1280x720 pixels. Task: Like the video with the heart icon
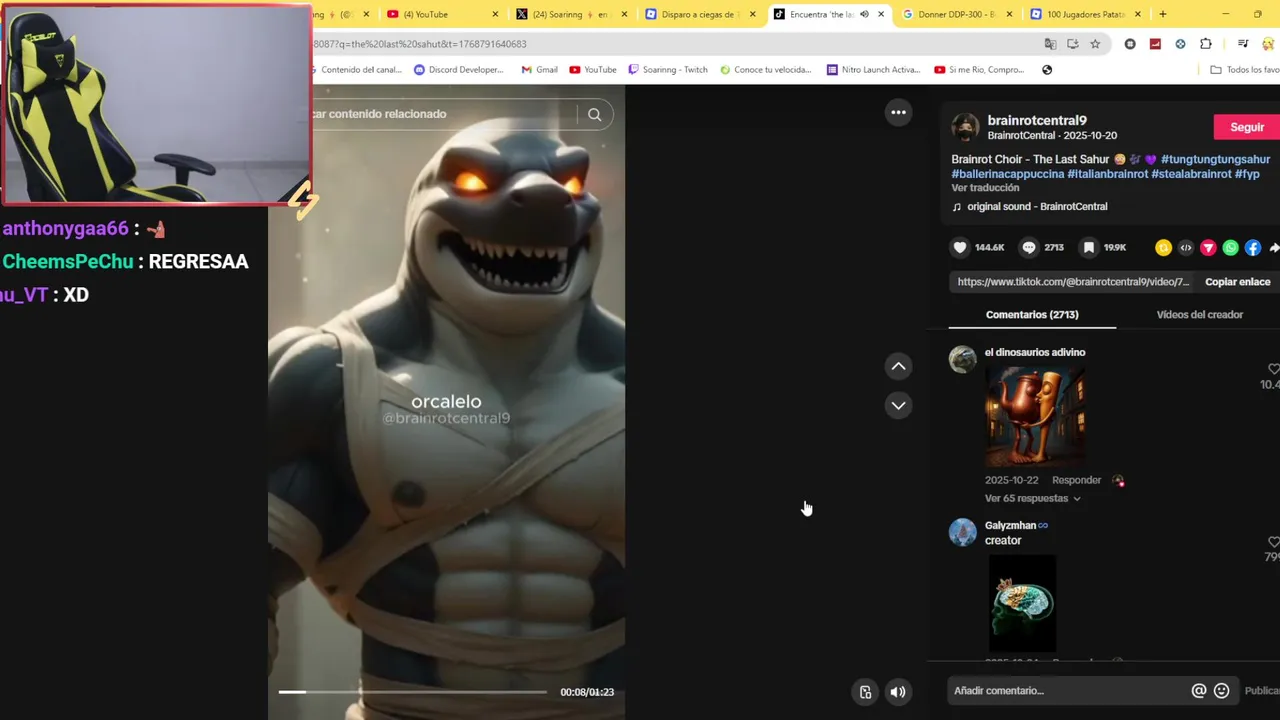(960, 247)
